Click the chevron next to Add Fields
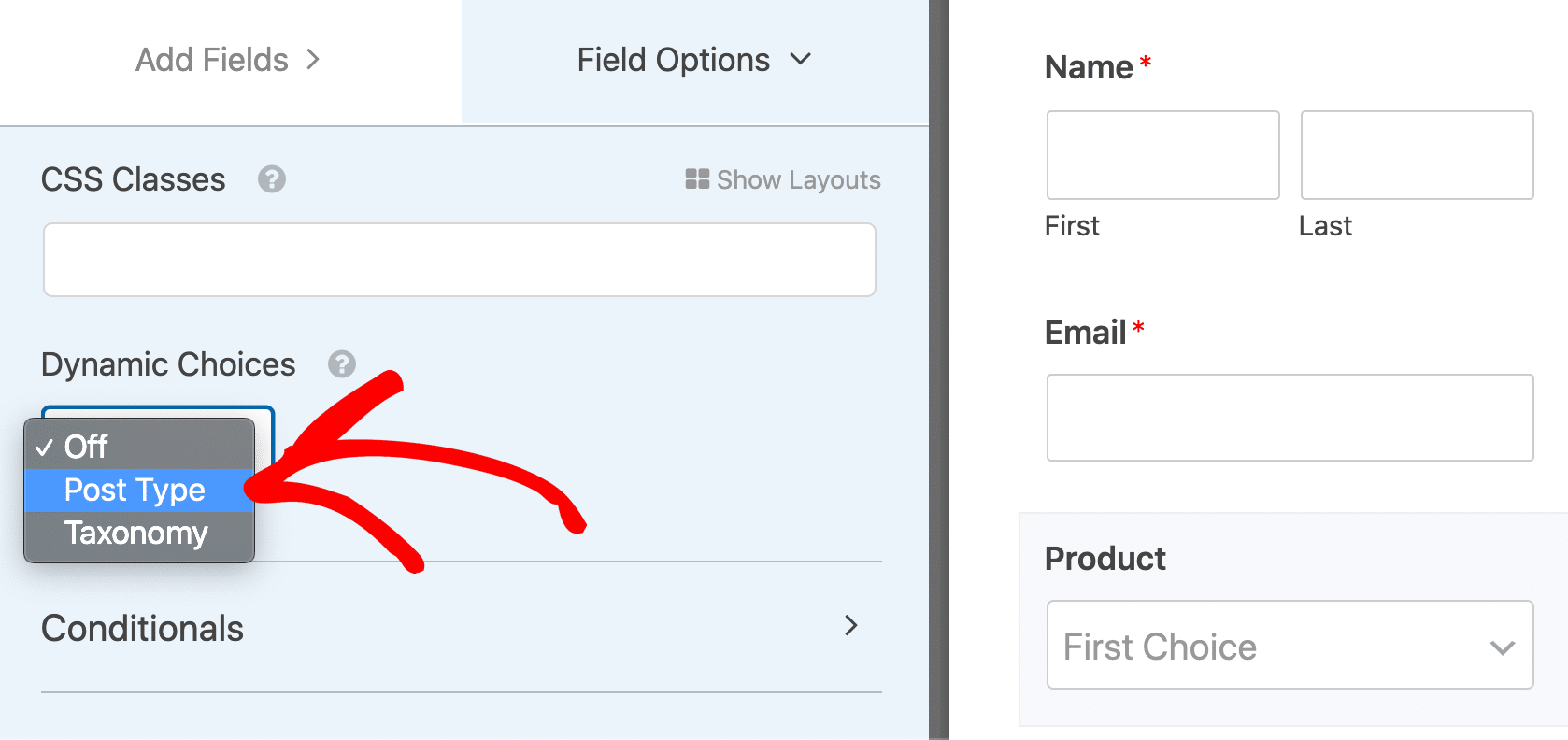Viewport: 1568px width, 740px height. [313, 60]
